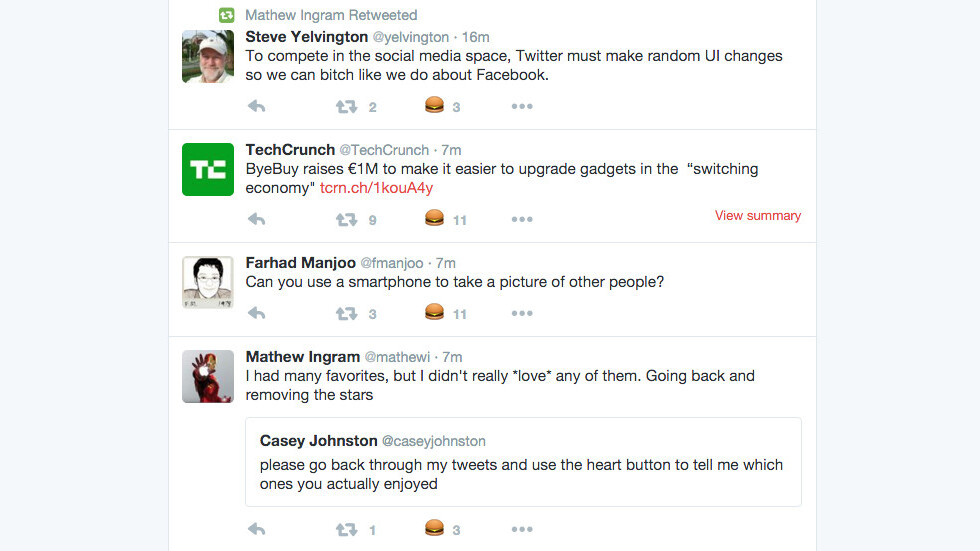Like Farhad Manjoo's tweet with burger icon

434,312
